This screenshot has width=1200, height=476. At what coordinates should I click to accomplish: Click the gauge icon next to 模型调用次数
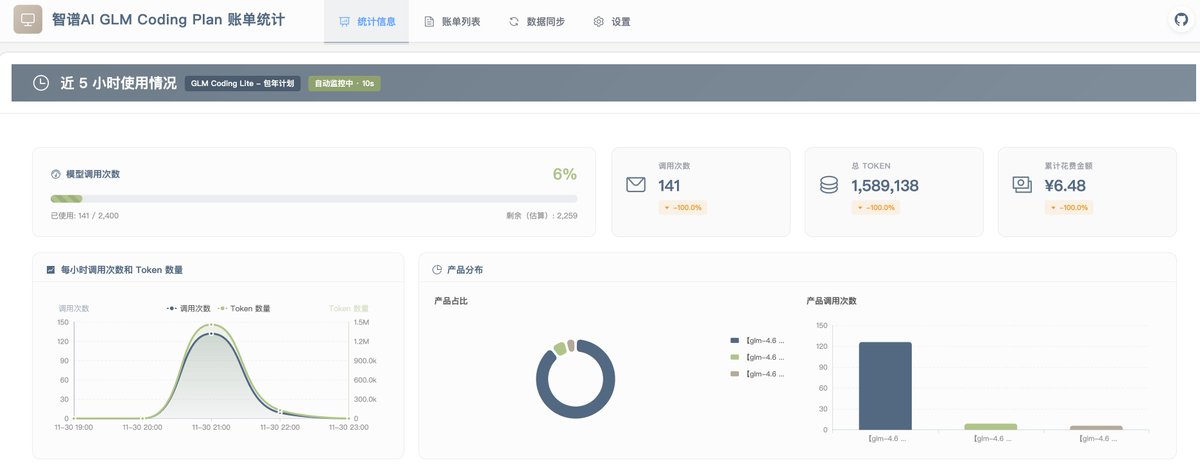coord(56,174)
